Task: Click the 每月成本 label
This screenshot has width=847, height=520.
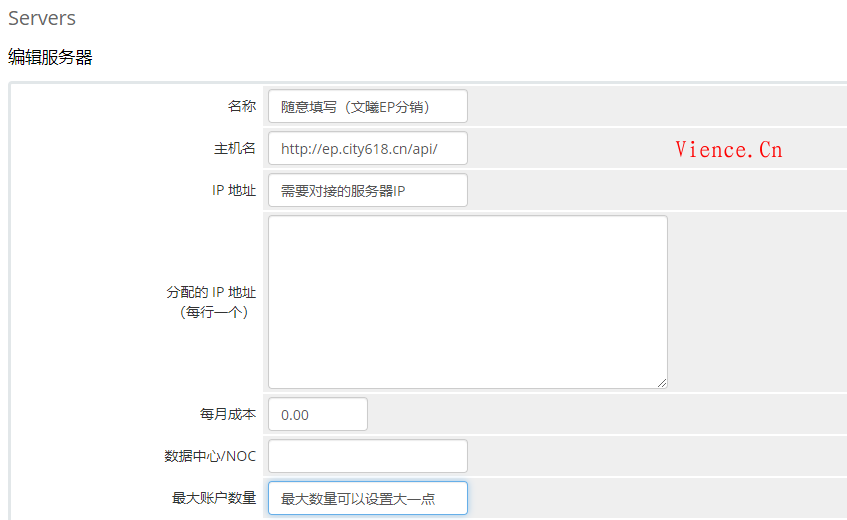Action: tap(228, 414)
